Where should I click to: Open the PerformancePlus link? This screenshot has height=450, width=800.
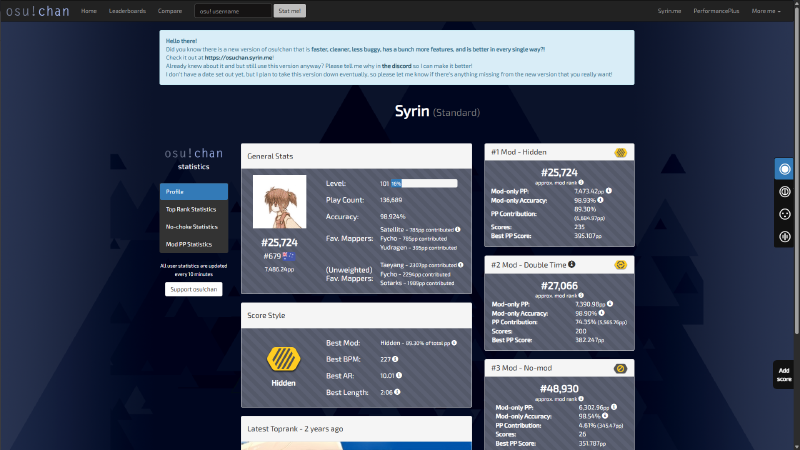pyautogui.click(x=716, y=11)
